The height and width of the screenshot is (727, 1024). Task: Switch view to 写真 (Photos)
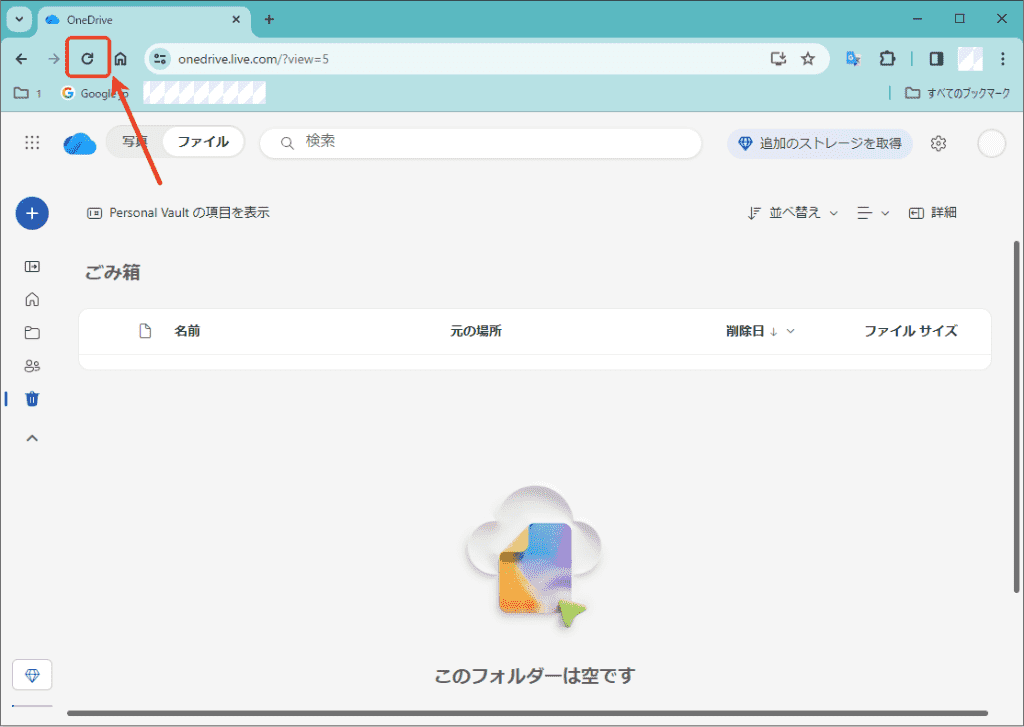[x=135, y=142]
